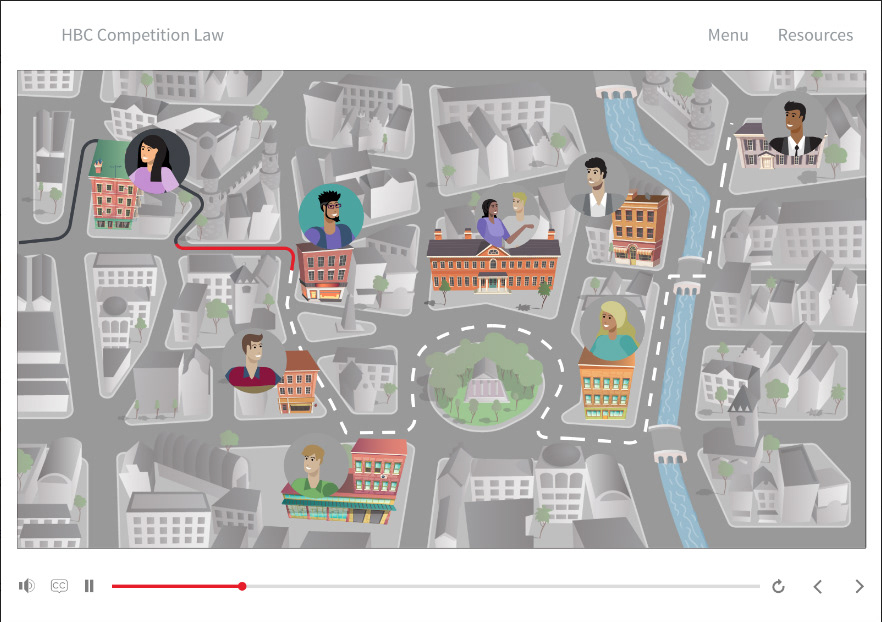
Task: Select the blond man in green shirt avatar
Action: coord(316,466)
